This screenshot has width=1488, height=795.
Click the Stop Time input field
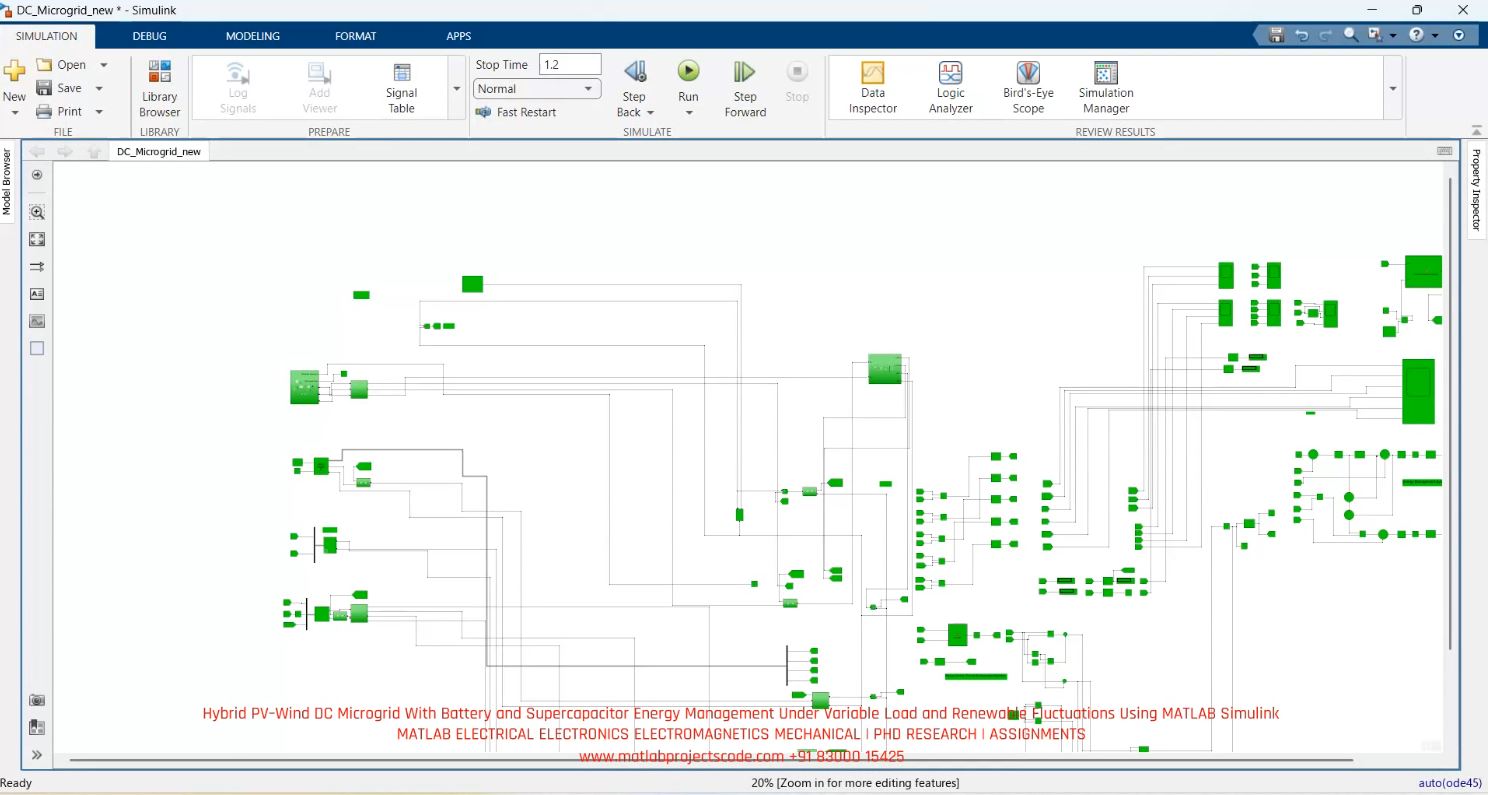pos(568,63)
